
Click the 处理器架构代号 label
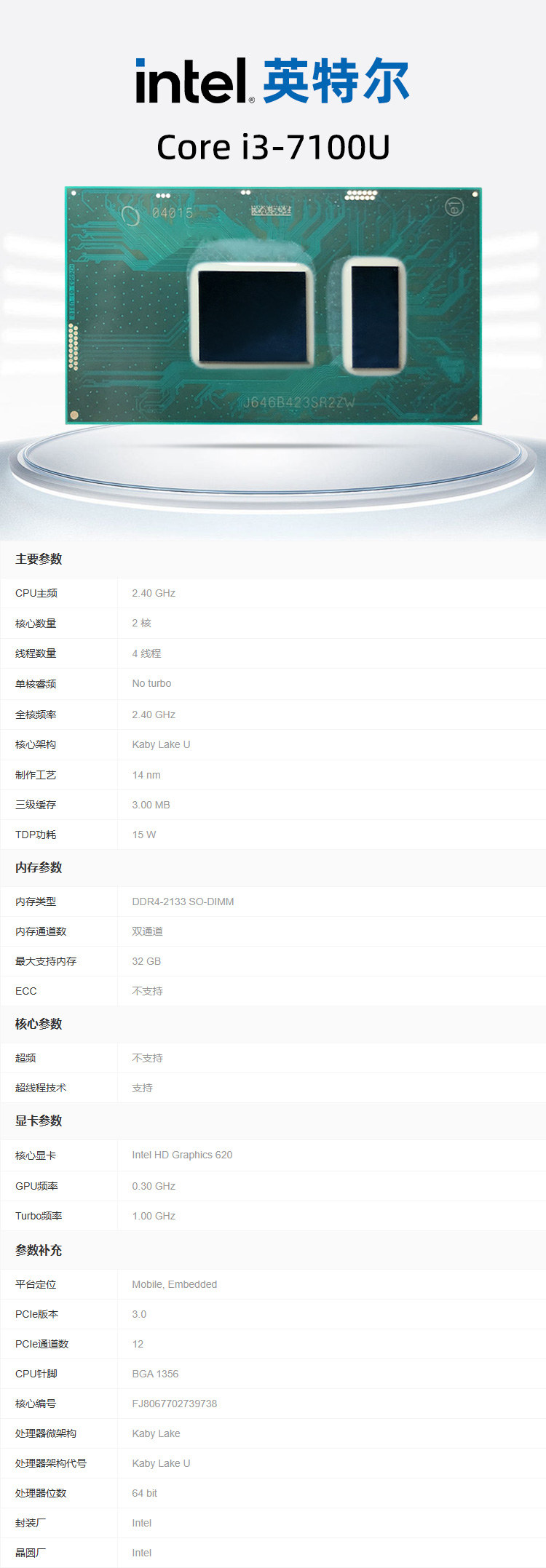51,1463
